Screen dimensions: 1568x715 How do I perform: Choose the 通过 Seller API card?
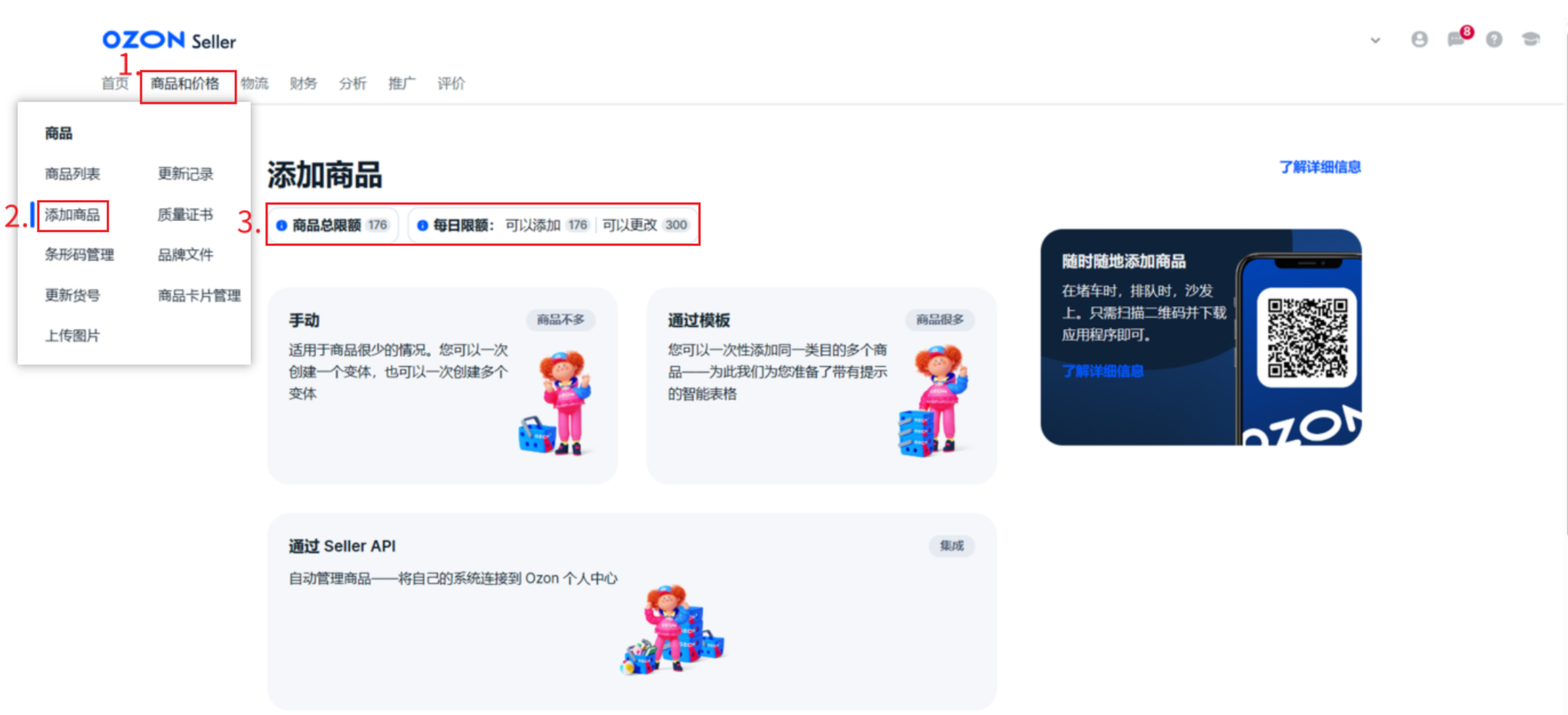coord(632,612)
